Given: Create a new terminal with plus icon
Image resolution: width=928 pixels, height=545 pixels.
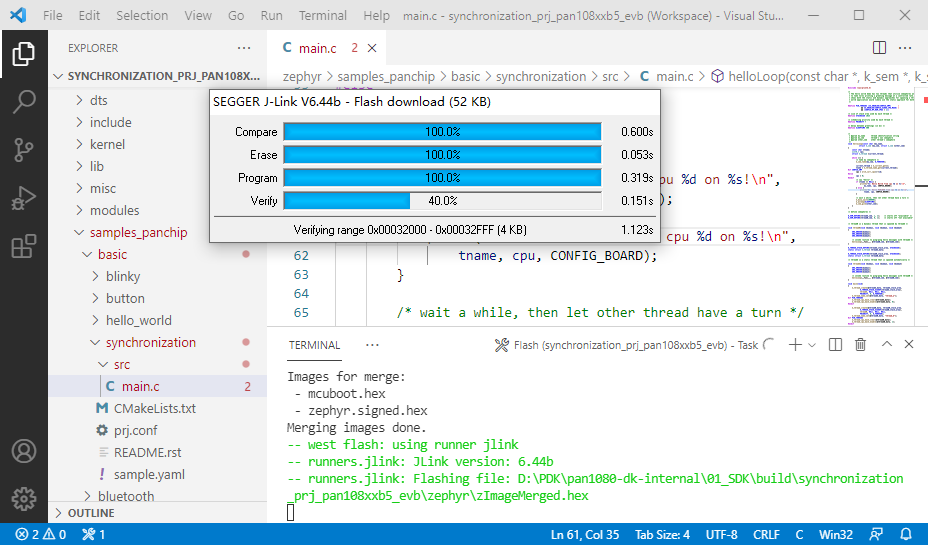Looking at the screenshot, I should pyautogui.click(x=795, y=344).
